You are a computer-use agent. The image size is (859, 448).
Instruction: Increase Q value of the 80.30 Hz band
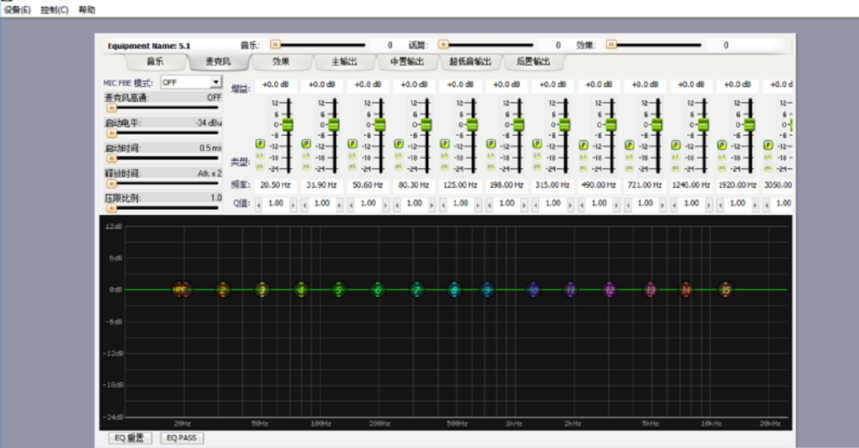[432, 204]
